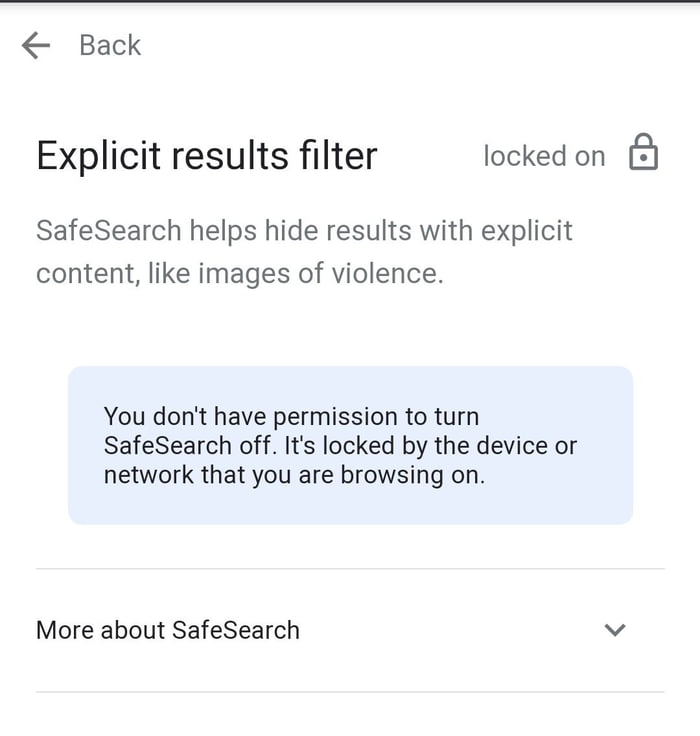Tap the "Back" text label
This screenshot has height=736, width=700.
point(110,46)
